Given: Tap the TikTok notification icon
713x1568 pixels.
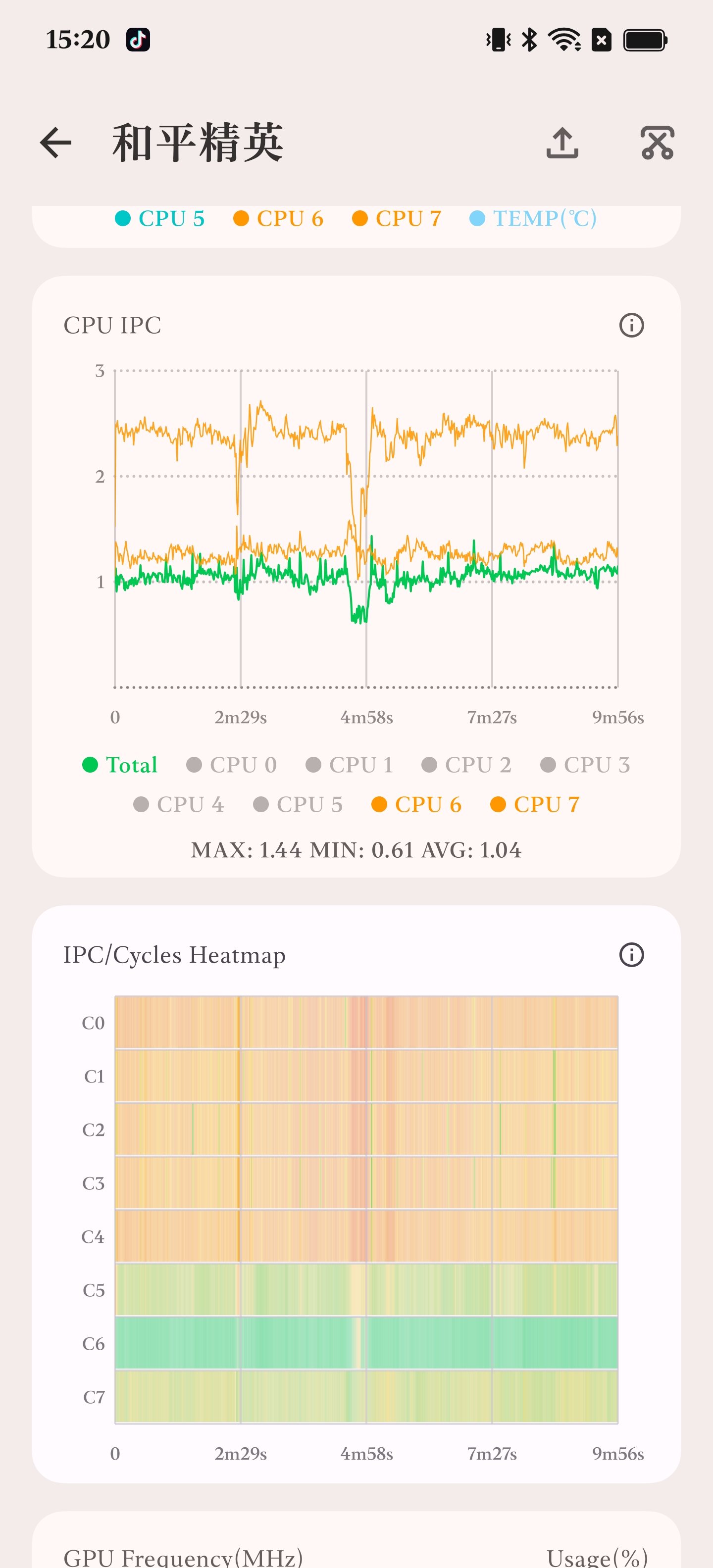Looking at the screenshot, I should tap(138, 40).
